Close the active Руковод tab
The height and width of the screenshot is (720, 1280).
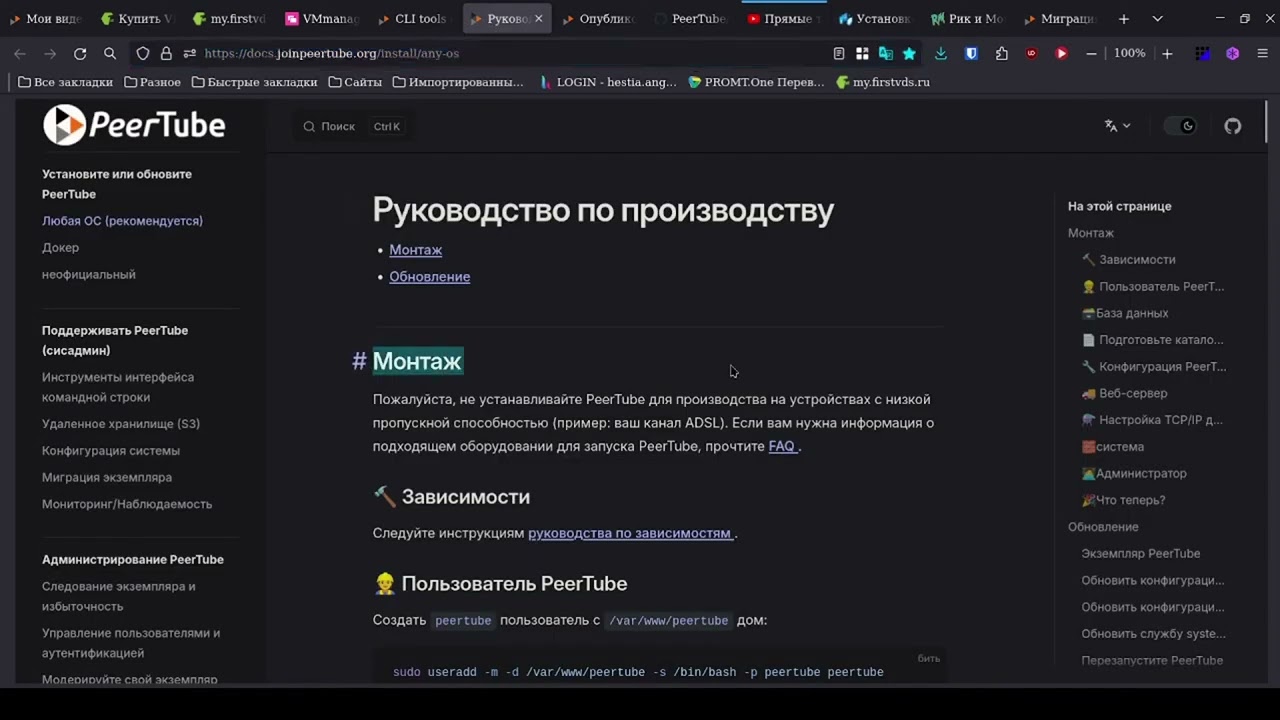(x=538, y=19)
